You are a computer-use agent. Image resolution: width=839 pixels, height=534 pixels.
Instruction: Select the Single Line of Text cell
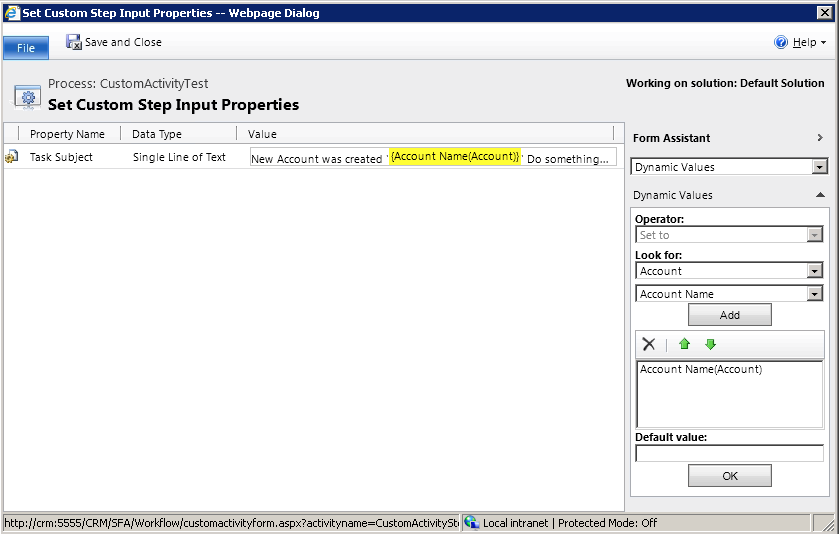coord(179,157)
